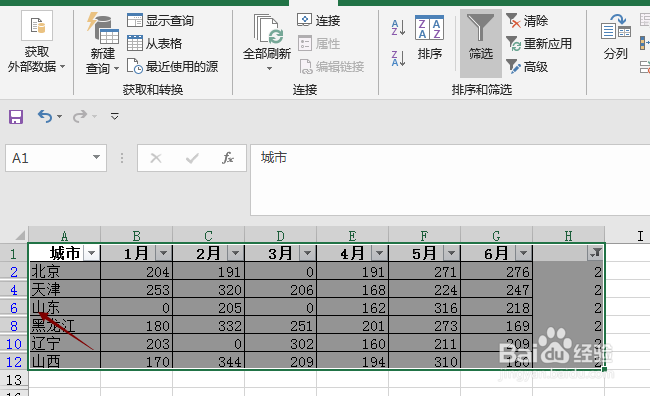650x396 pixels.
Task: Click cell containing 天津
Action: [65, 289]
